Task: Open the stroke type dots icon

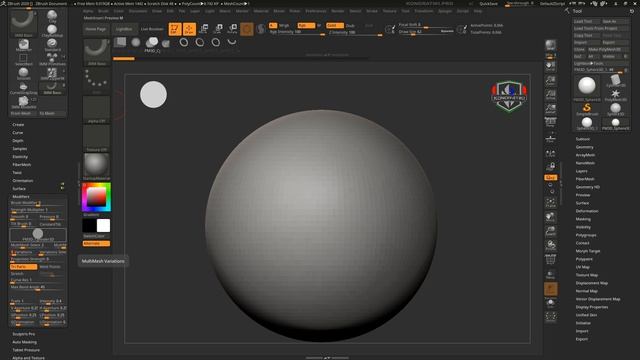Action: [x=96, y=80]
